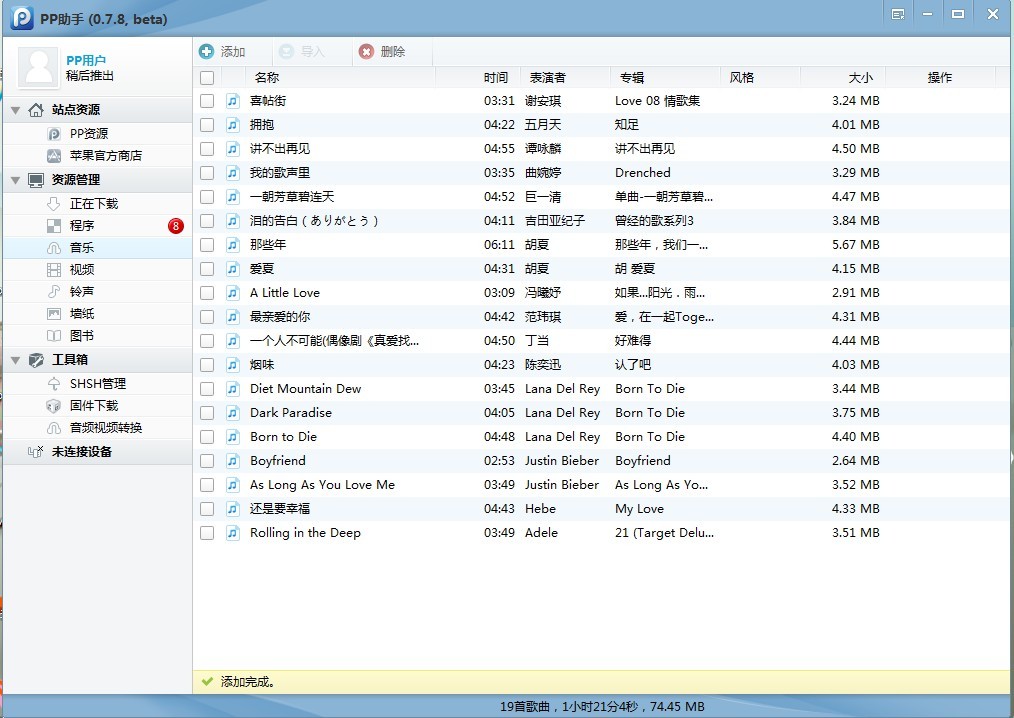Click the 添加 (Add) plus icon
Image resolution: width=1014 pixels, height=718 pixels.
[206, 52]
